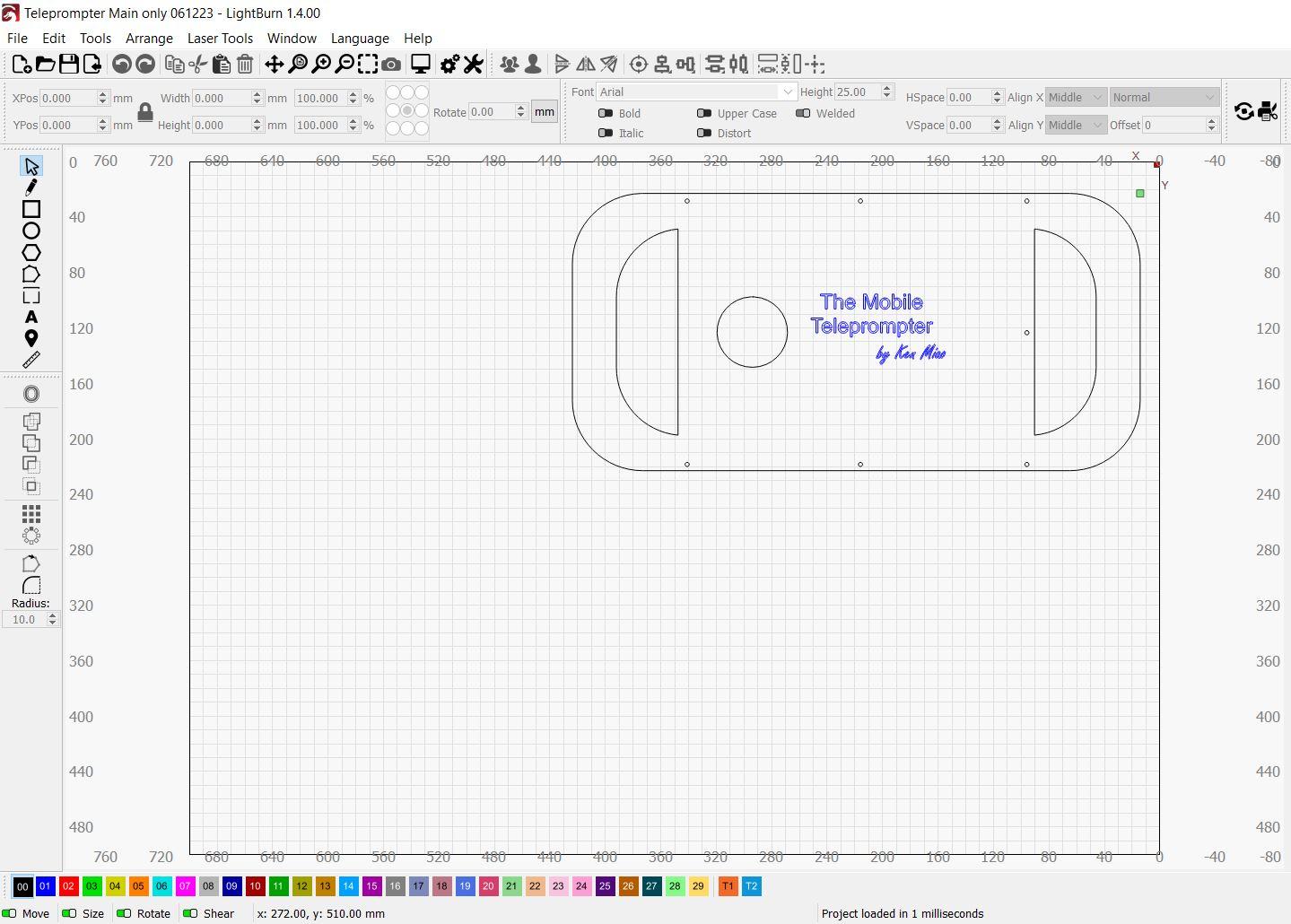Image resolution: width=1291 pixels, height=924 pixels.
Task: Open the Language menu
Action: coord(360,38)
